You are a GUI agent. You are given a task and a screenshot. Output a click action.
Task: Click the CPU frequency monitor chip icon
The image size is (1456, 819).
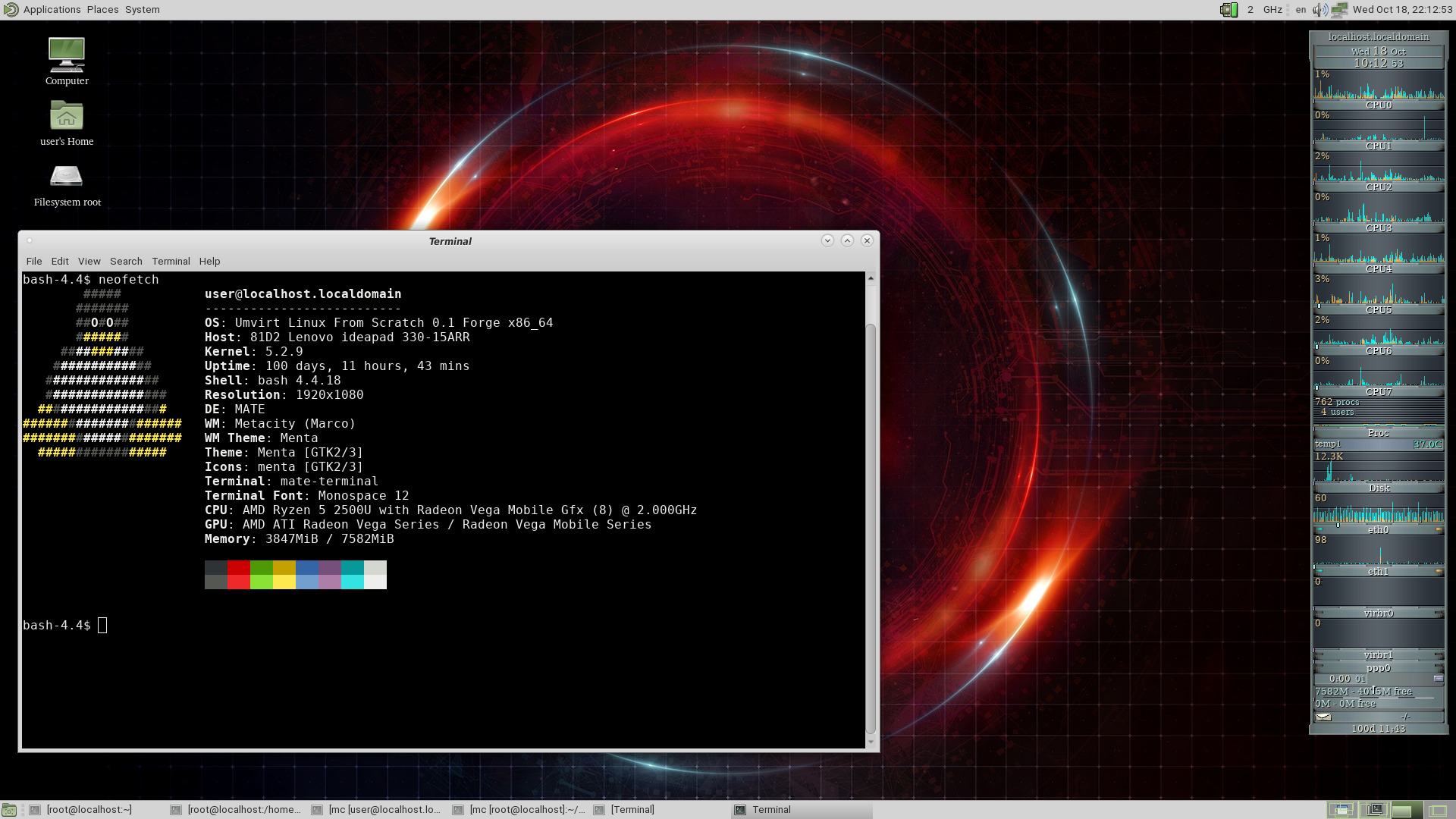coord(1228,10)
